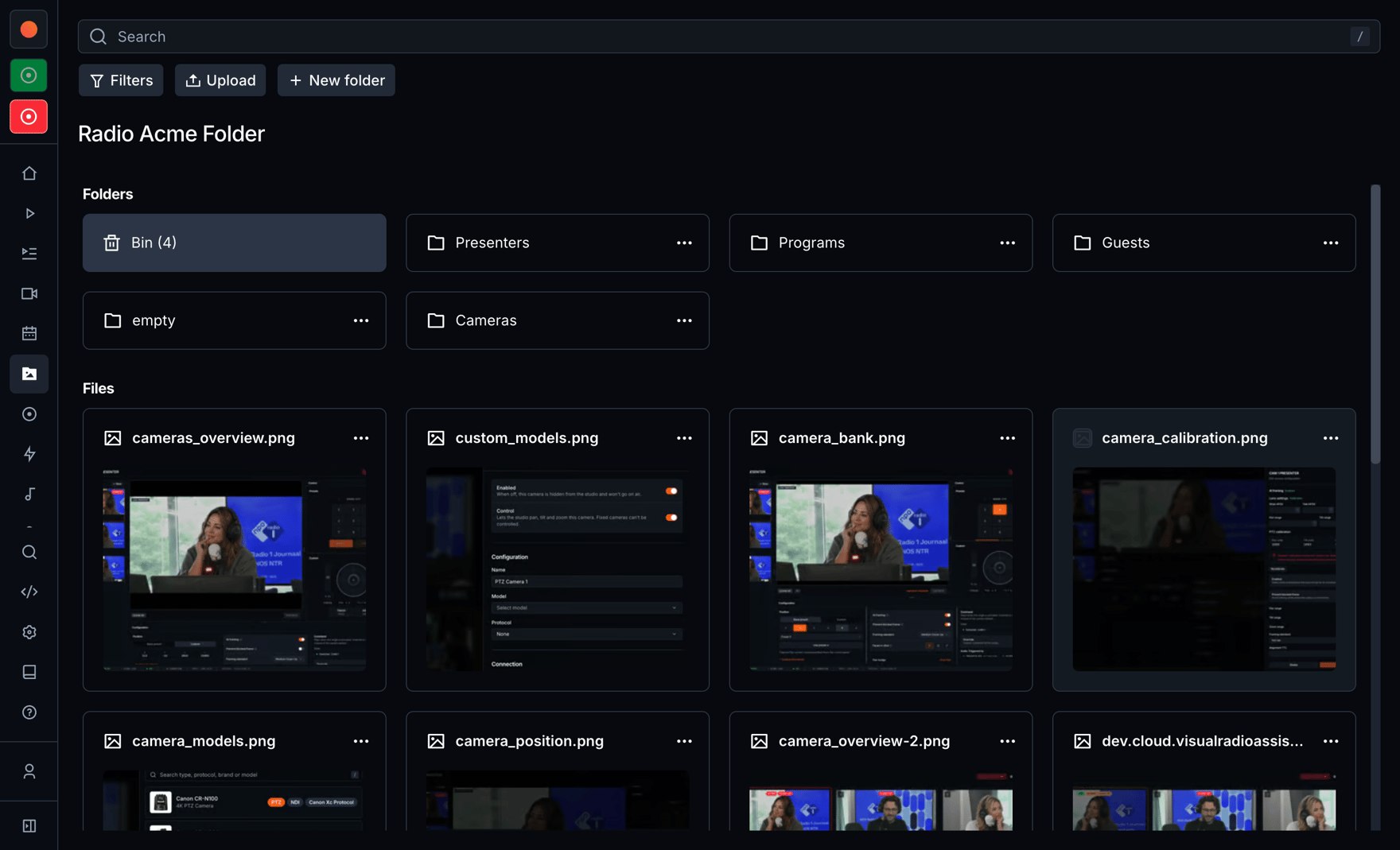Focus the Search input field
This screenshot has height=850, width=1400.
tap(729, 37)
